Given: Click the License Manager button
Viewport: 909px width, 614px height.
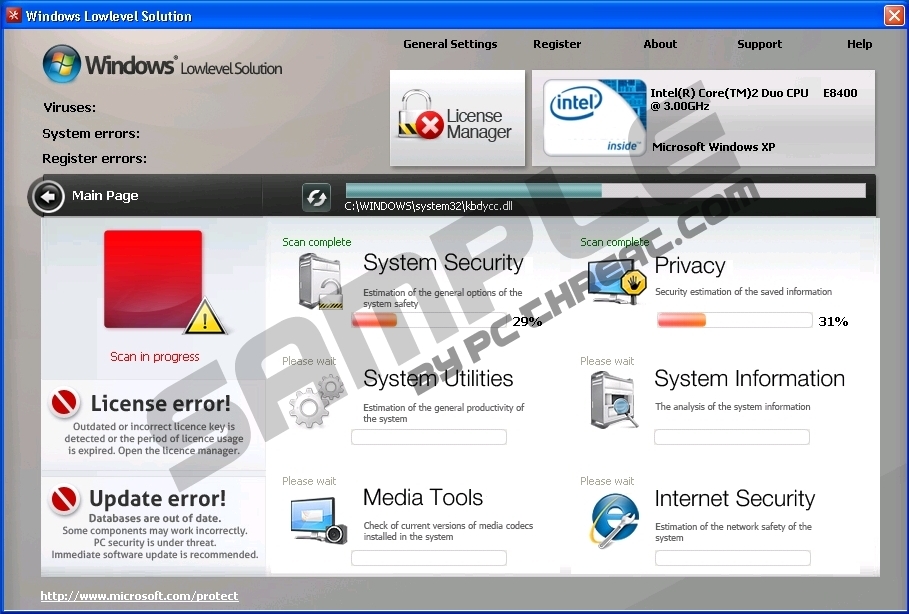Looking at the screenshot, I should (457, 118).
